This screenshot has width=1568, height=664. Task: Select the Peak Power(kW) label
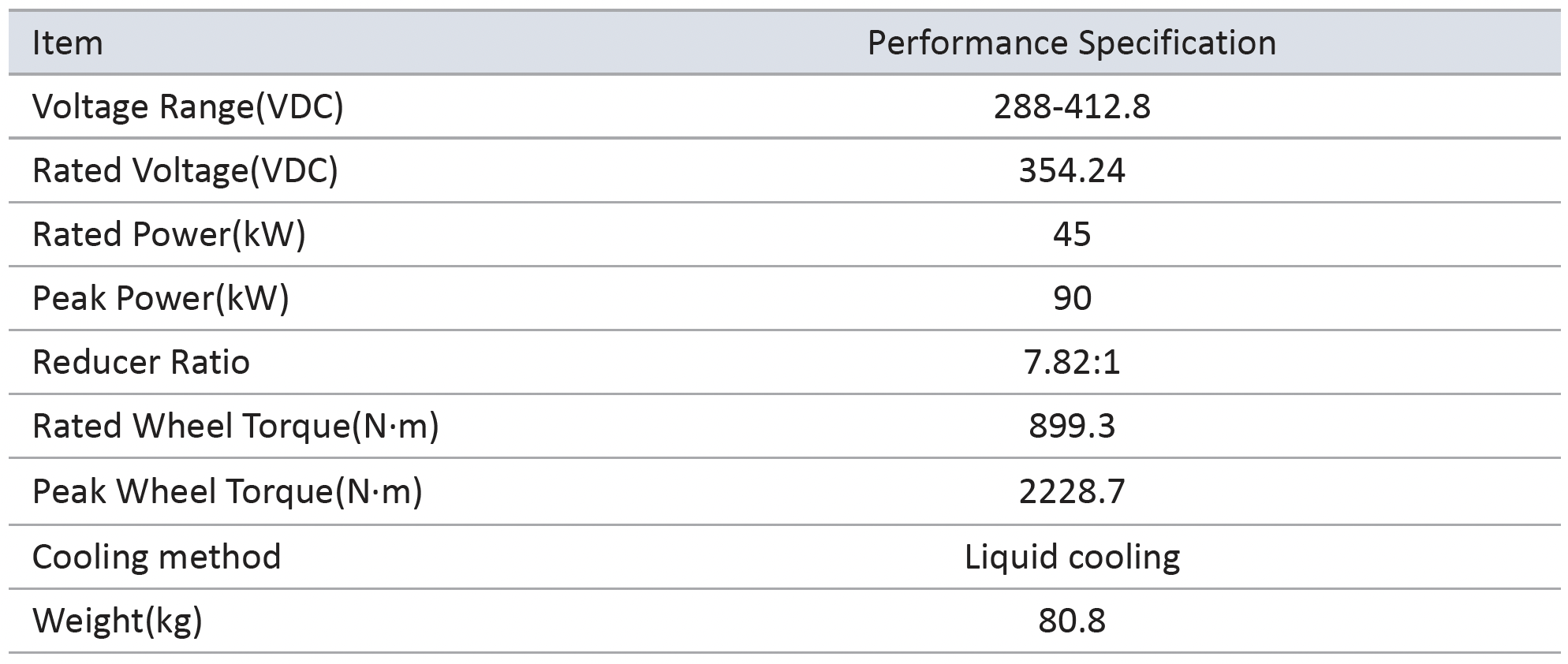[161, 299]
